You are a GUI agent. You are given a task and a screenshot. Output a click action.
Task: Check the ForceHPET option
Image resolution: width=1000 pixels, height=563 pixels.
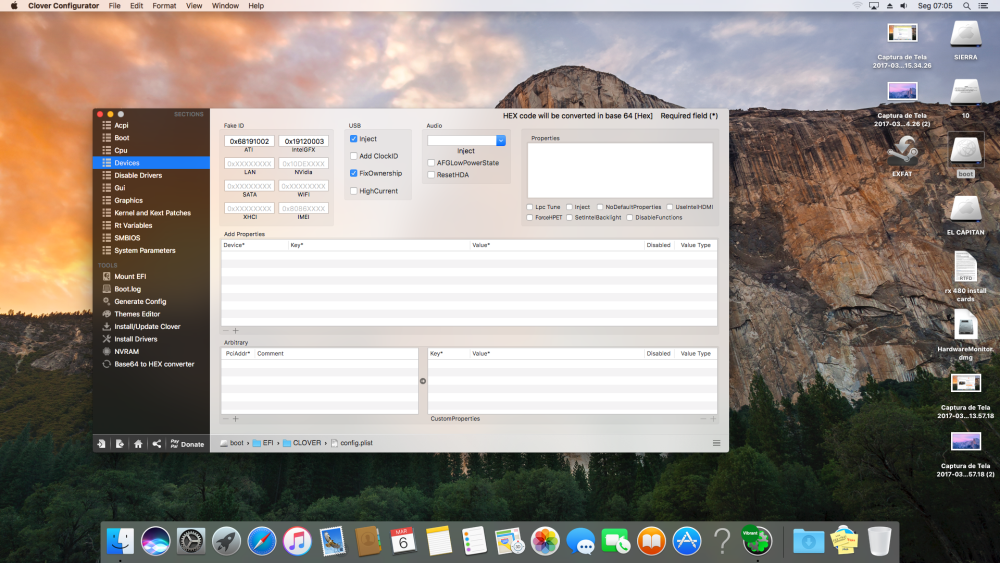click(x=529, y=218)
